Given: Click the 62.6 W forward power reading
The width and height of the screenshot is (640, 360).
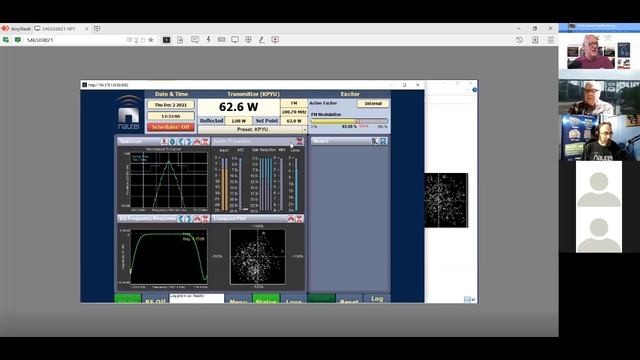Looking at the screenshot, I should coord(239,107).
